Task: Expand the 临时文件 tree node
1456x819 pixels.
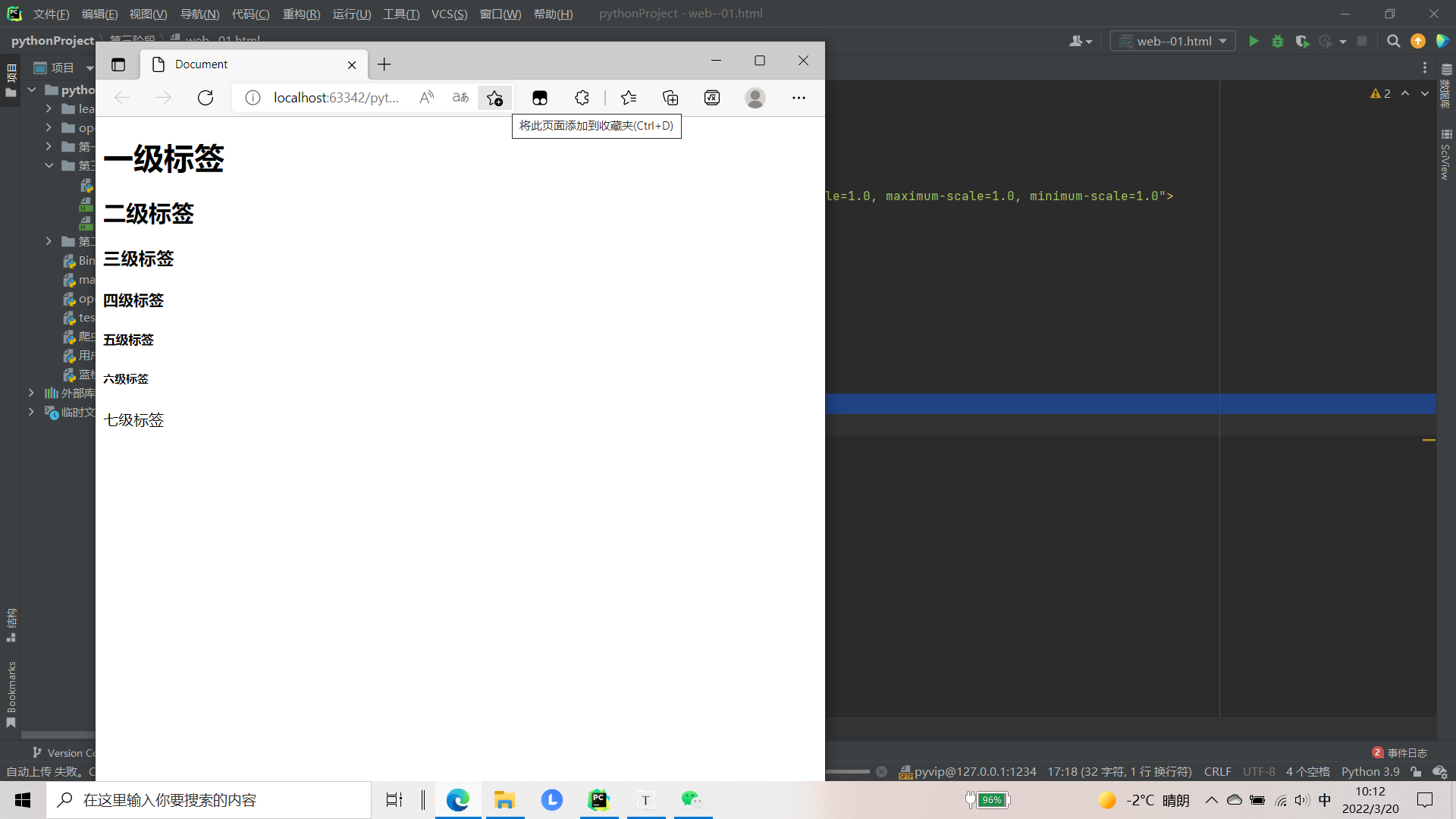Action: [31, 412]
